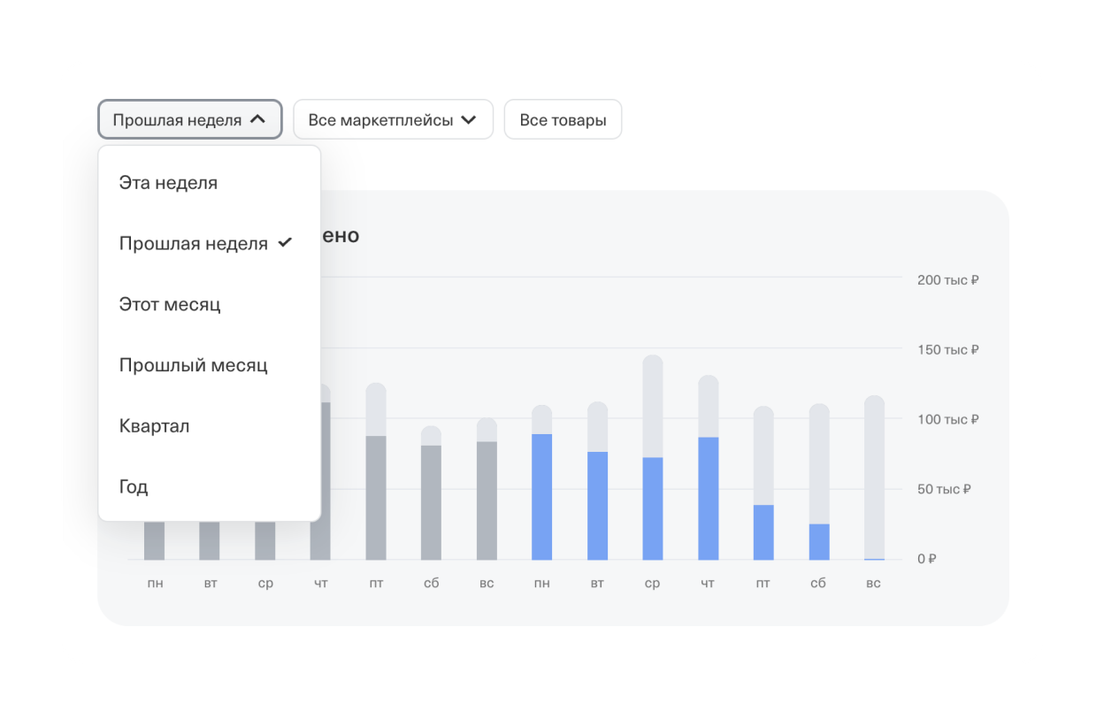Choose Год from the dropdown list
The width and height of the screenshot is (1104, 725).
click(x=134, y=487)
